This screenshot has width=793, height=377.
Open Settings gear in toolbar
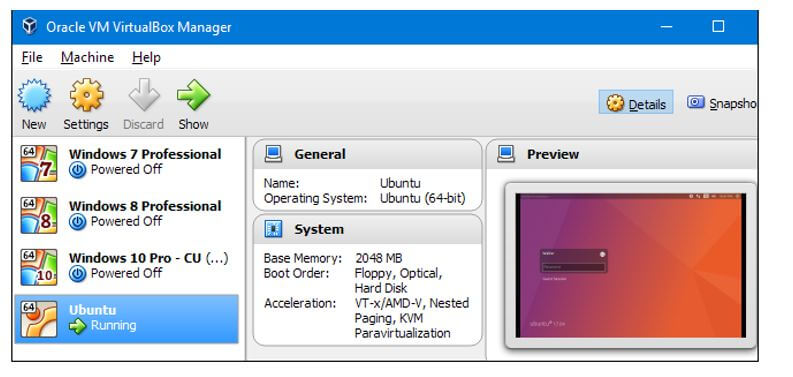pyautogui.click(x=86, y=95)
